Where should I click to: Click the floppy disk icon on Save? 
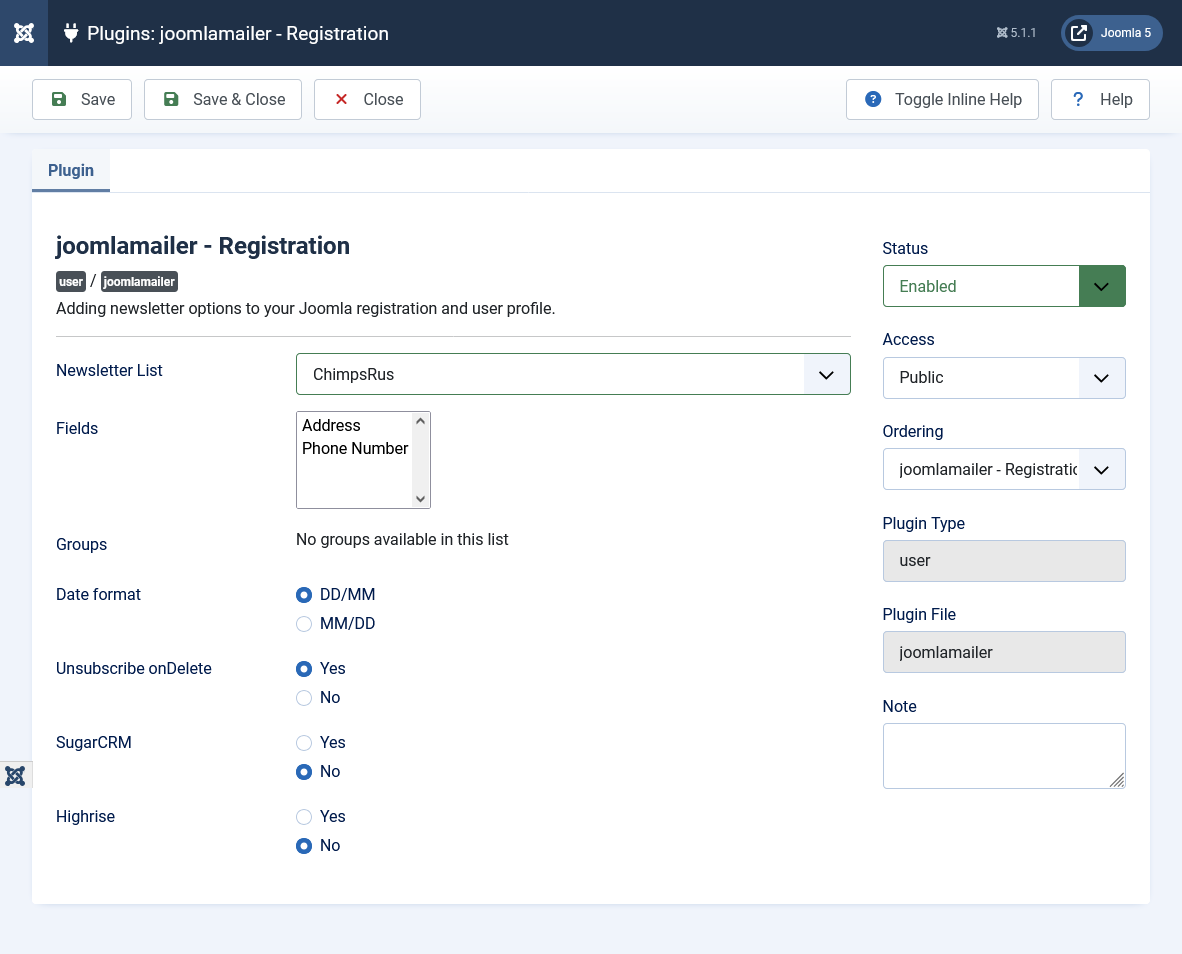(x=59, y=99)
